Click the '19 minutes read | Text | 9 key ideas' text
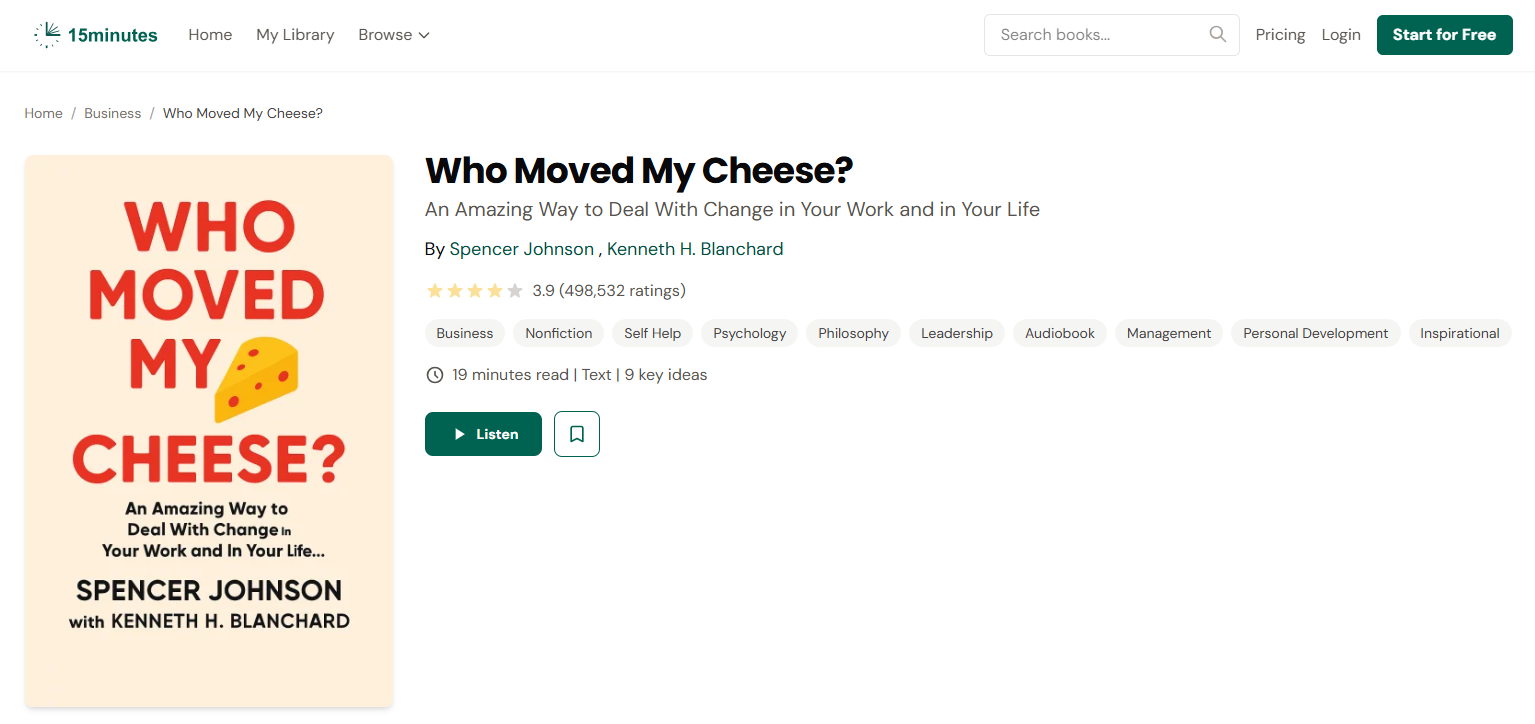1535x724 pixels. point(580,375)
